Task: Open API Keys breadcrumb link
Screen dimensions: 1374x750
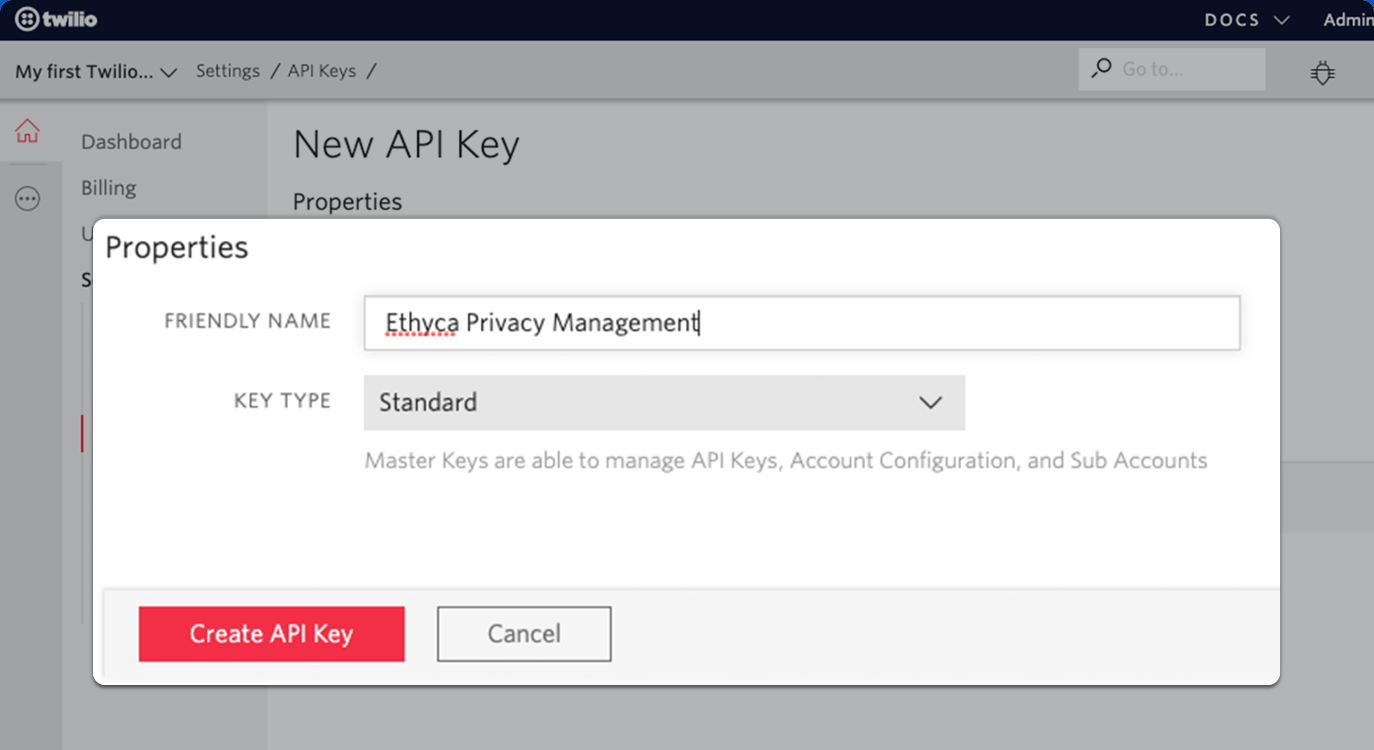Action: click(x=322, y=71)
